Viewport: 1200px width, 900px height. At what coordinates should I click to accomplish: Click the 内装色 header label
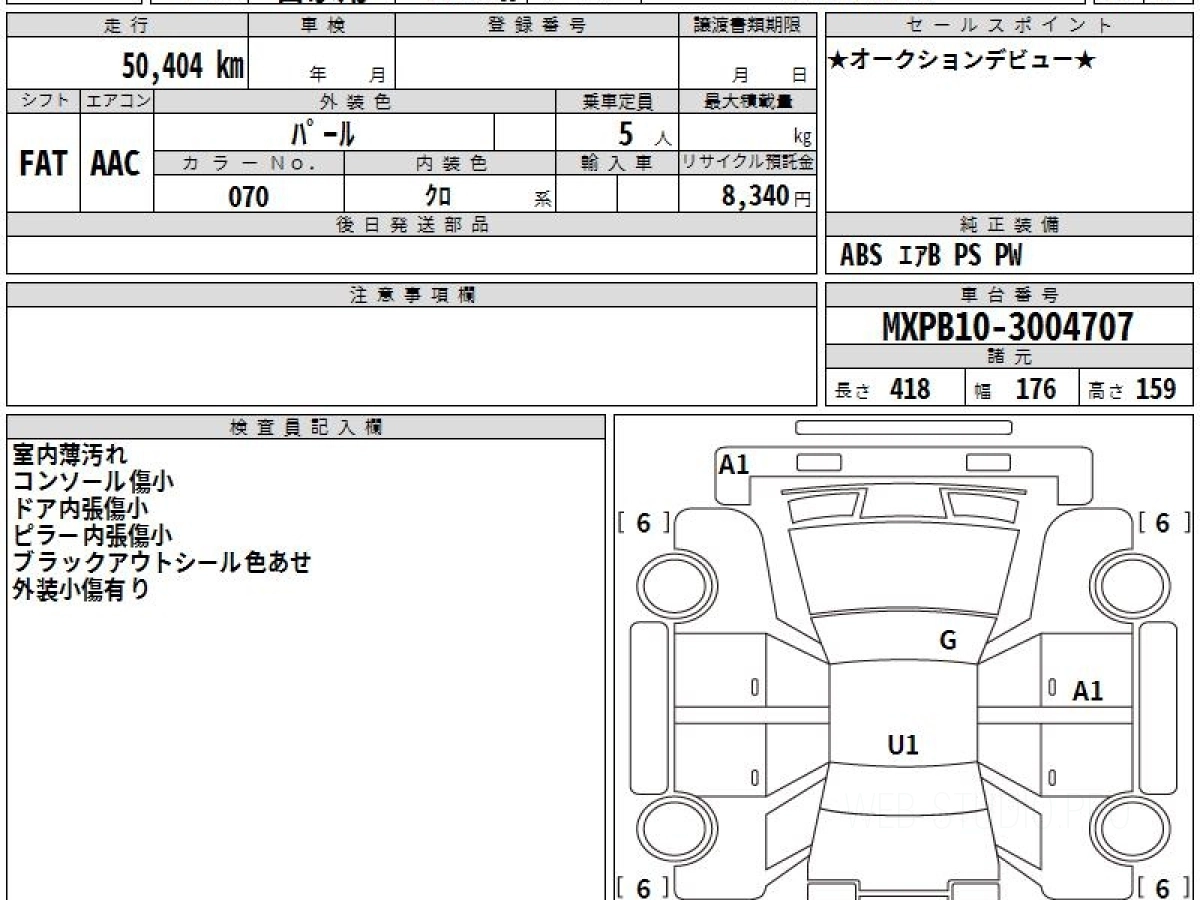(x=451, y=164)
